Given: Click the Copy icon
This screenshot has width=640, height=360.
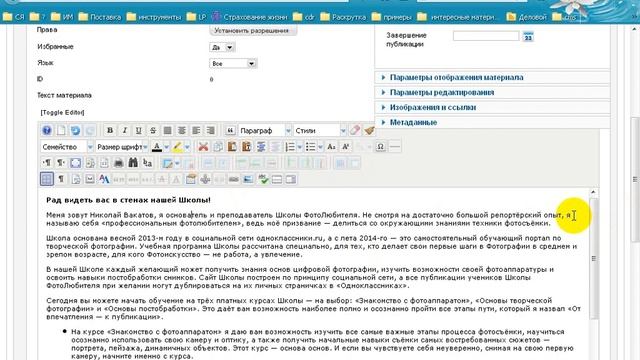Looking at the screenshot, I should click(218, 147).
